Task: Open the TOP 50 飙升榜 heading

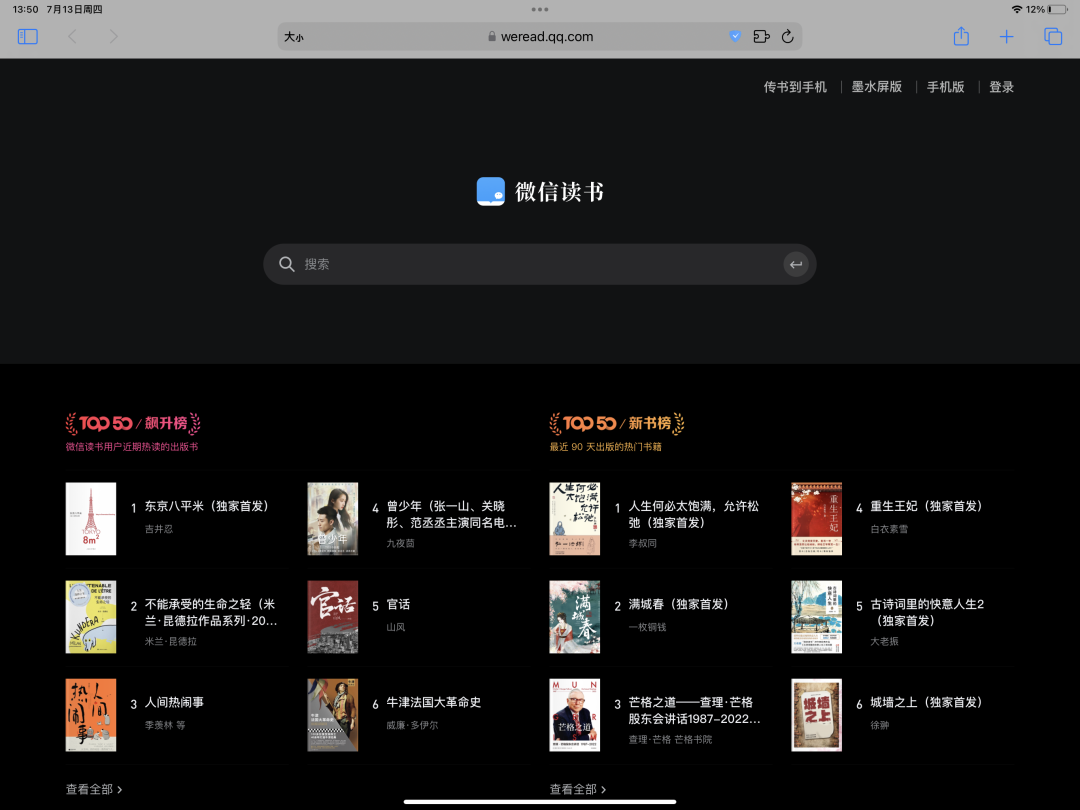Action: pyautogui.click(x=133, y=423)
